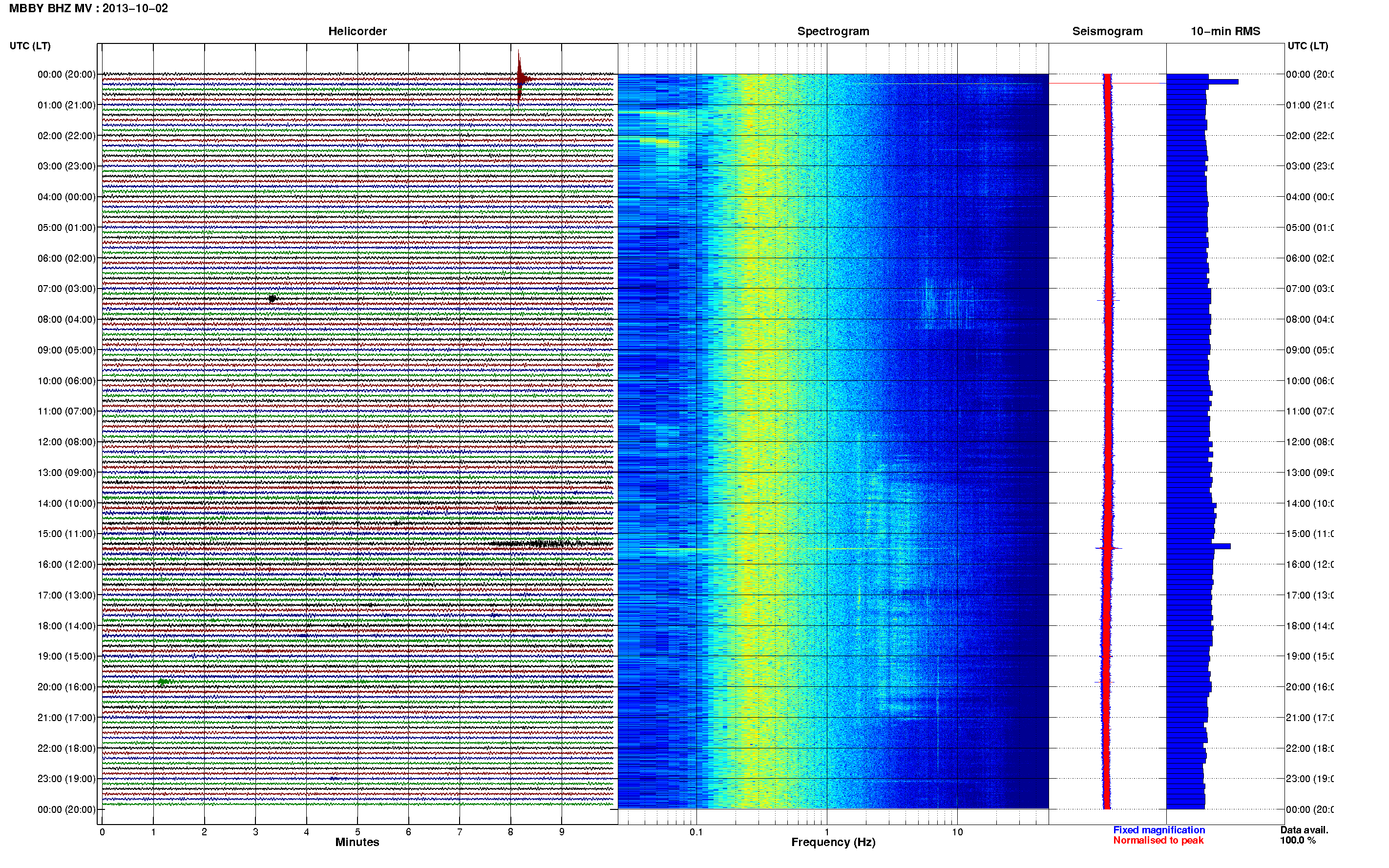
Task: Click the left '14:00 (10:00)' time label
Action: click(66, 503)
